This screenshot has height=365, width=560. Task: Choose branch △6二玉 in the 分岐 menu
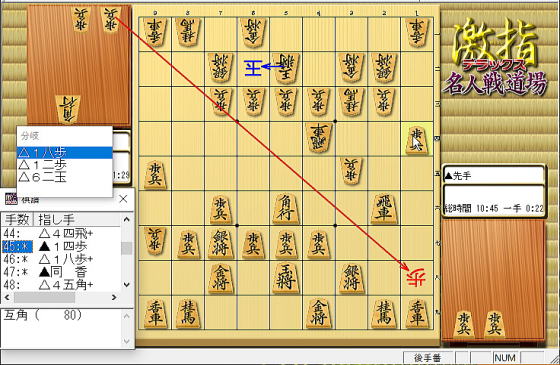(65, 177)
